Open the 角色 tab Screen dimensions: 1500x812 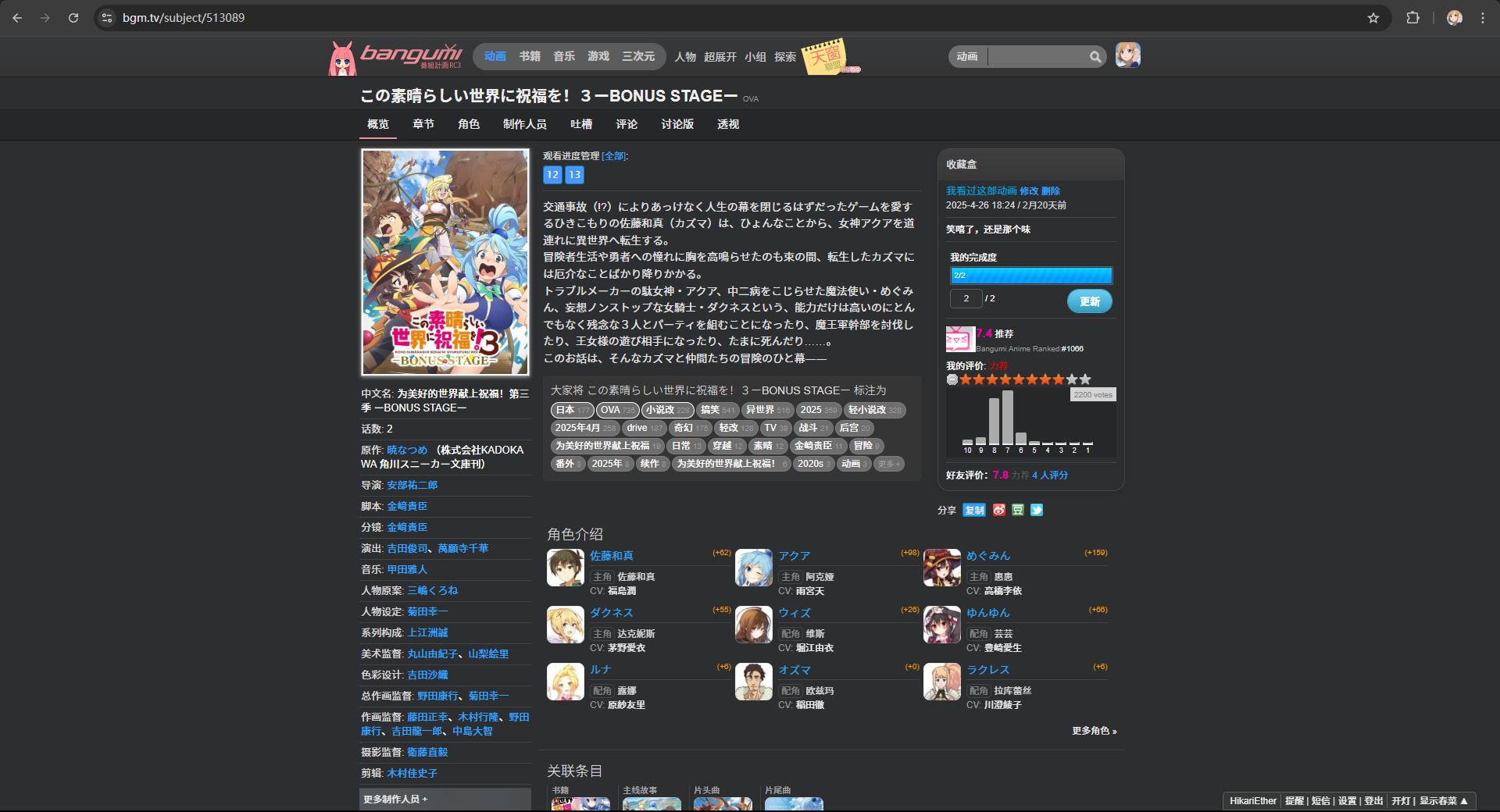pyautogui.click(x=469, y=124)
